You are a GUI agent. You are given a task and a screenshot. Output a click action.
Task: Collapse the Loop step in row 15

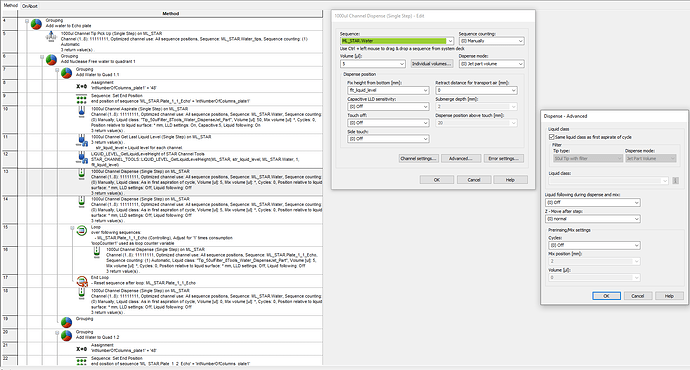tap(72, 228)
